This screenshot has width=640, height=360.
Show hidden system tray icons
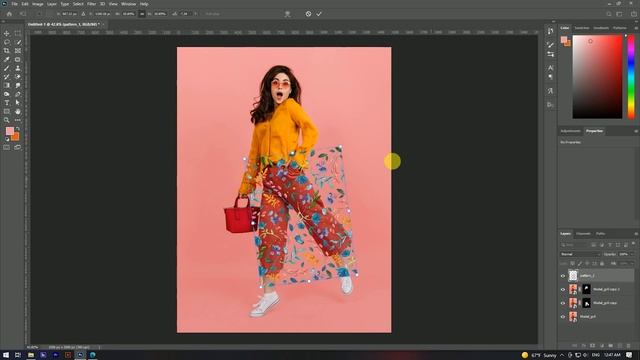[x=562, y=355]
